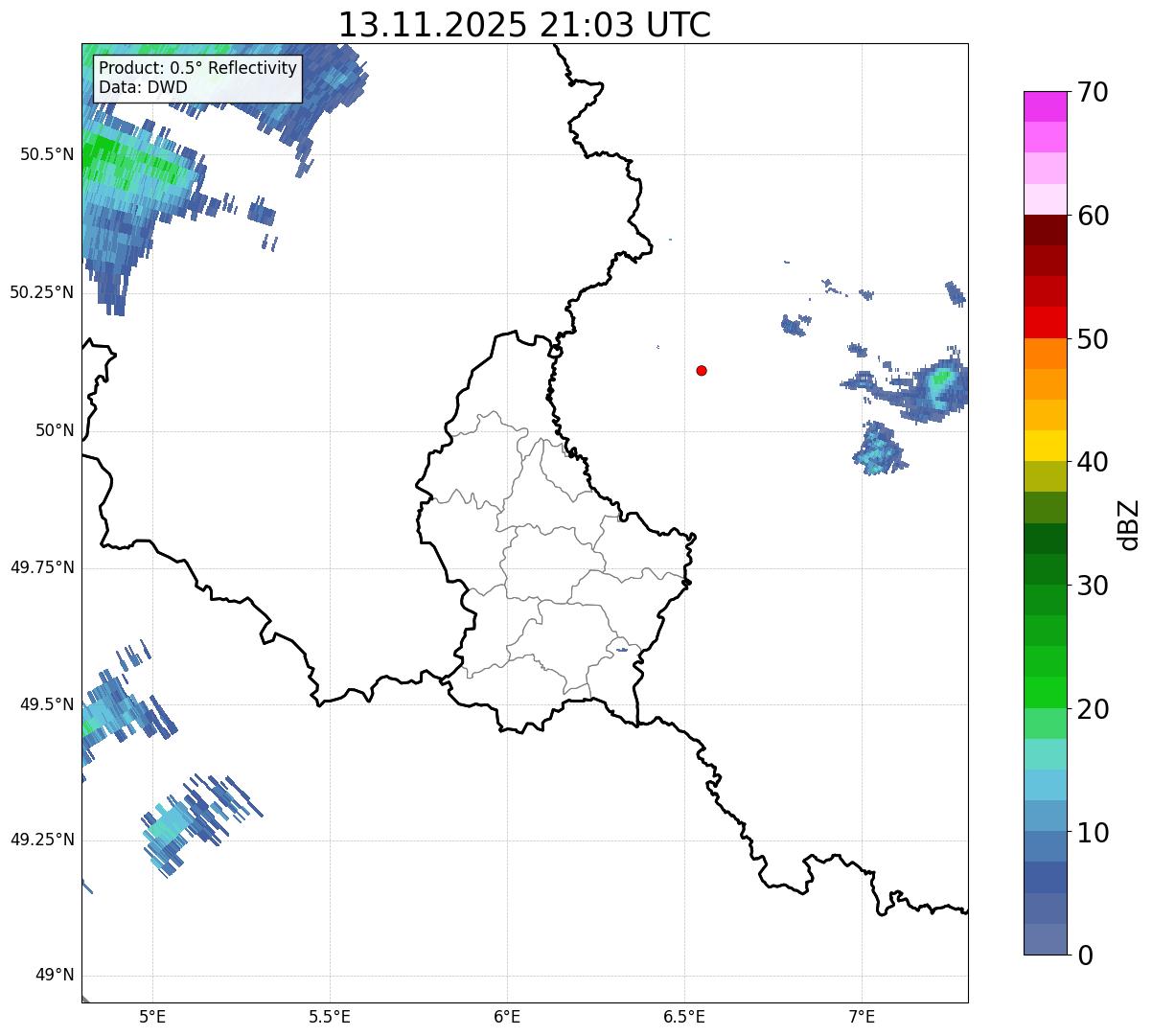
Task: Click the dBZ colorbar axis label
Action: 1129,523
